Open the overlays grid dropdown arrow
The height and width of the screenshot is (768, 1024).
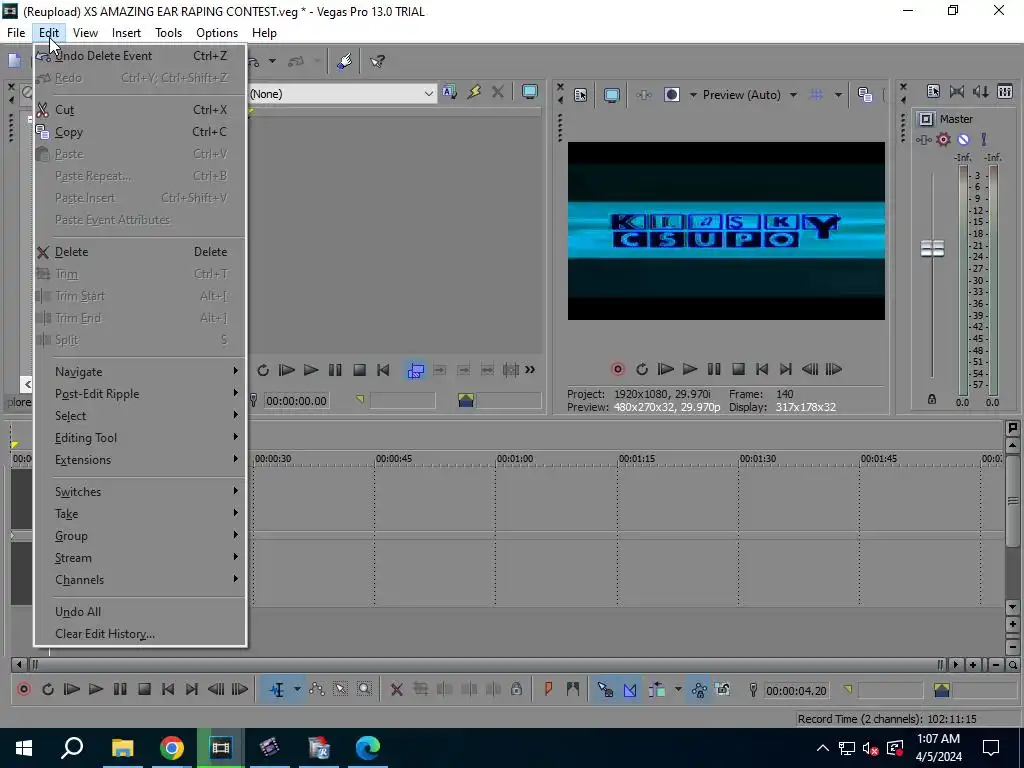[x=838, y=95]
